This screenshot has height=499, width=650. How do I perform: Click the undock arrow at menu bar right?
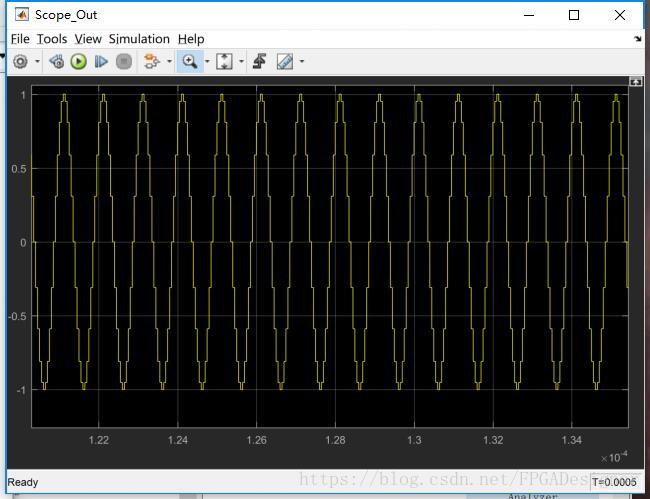638,39
